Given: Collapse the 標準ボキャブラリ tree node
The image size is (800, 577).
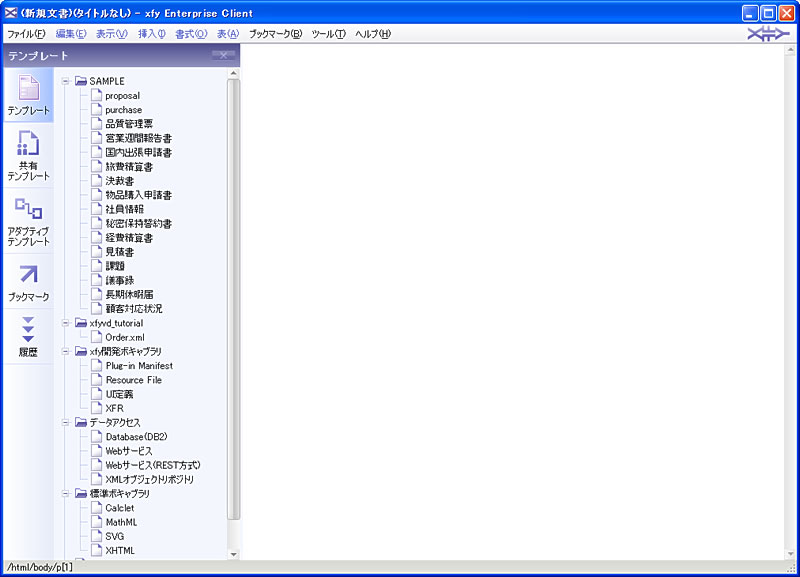Looking at the screenshot, I should [65, 493].
